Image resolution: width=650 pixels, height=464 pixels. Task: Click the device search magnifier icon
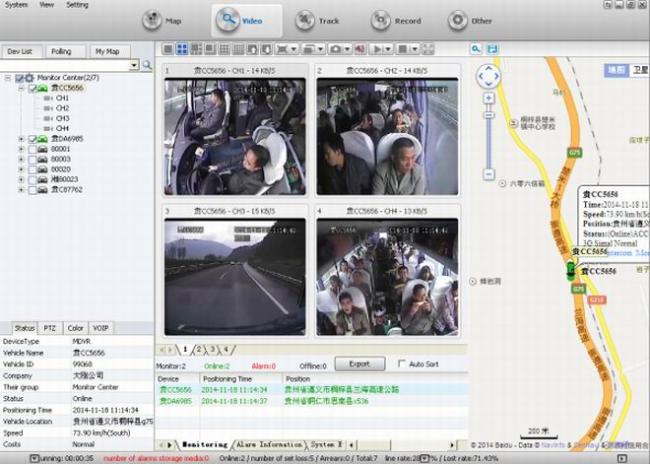(x=147, y=65)
